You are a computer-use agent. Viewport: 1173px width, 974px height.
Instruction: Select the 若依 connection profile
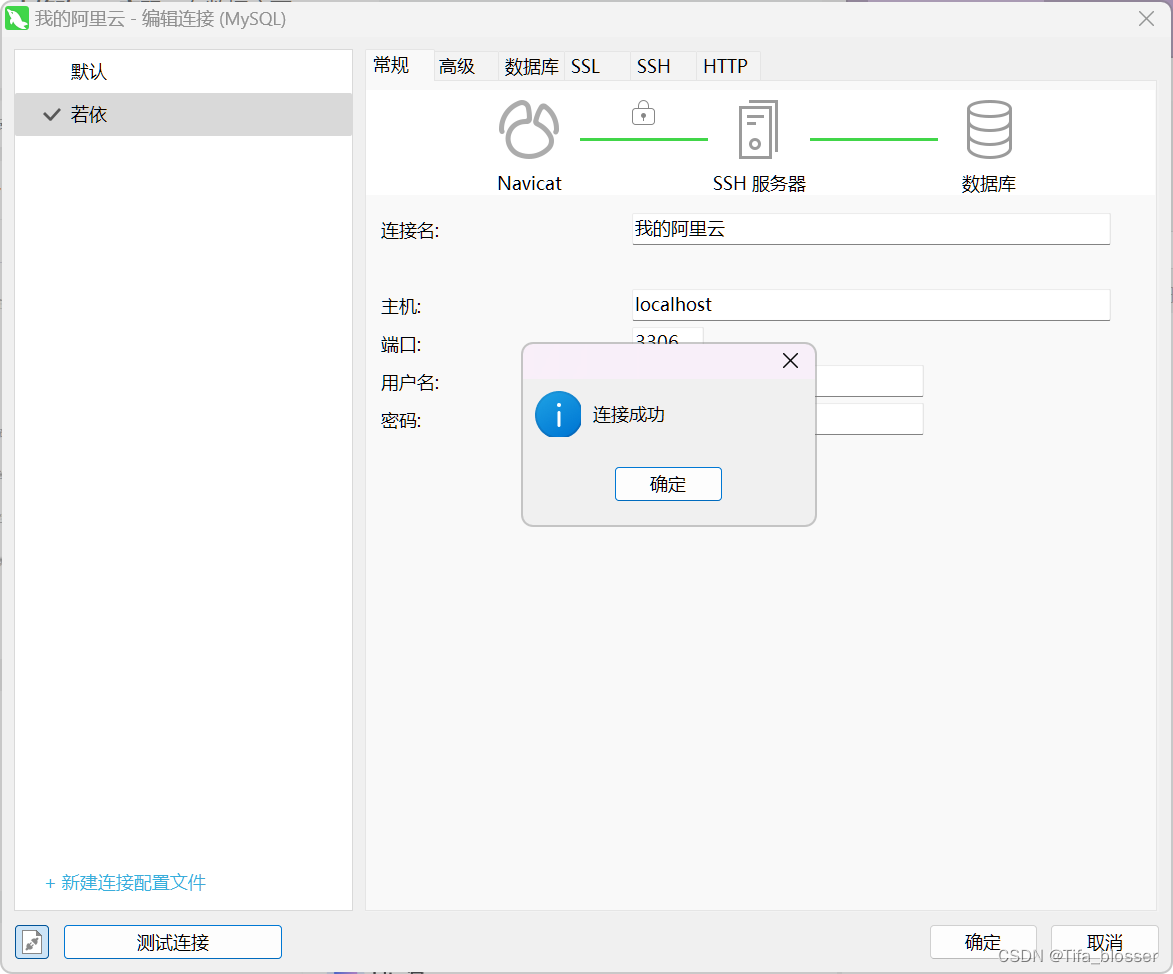click(x=183, y=114)
